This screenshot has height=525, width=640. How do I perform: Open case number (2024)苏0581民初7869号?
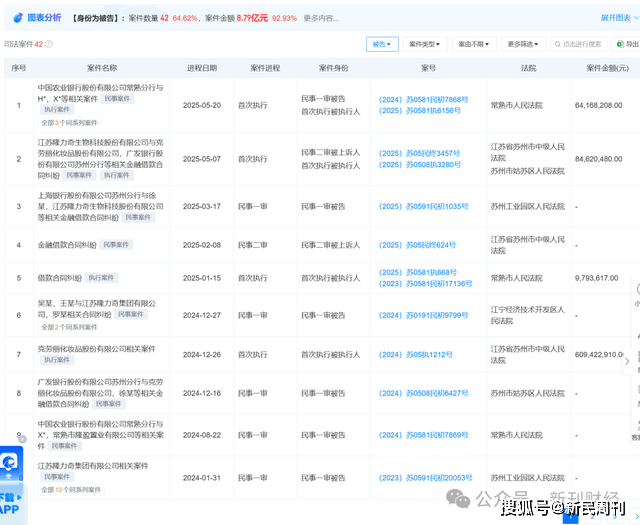tap(423, 435)
